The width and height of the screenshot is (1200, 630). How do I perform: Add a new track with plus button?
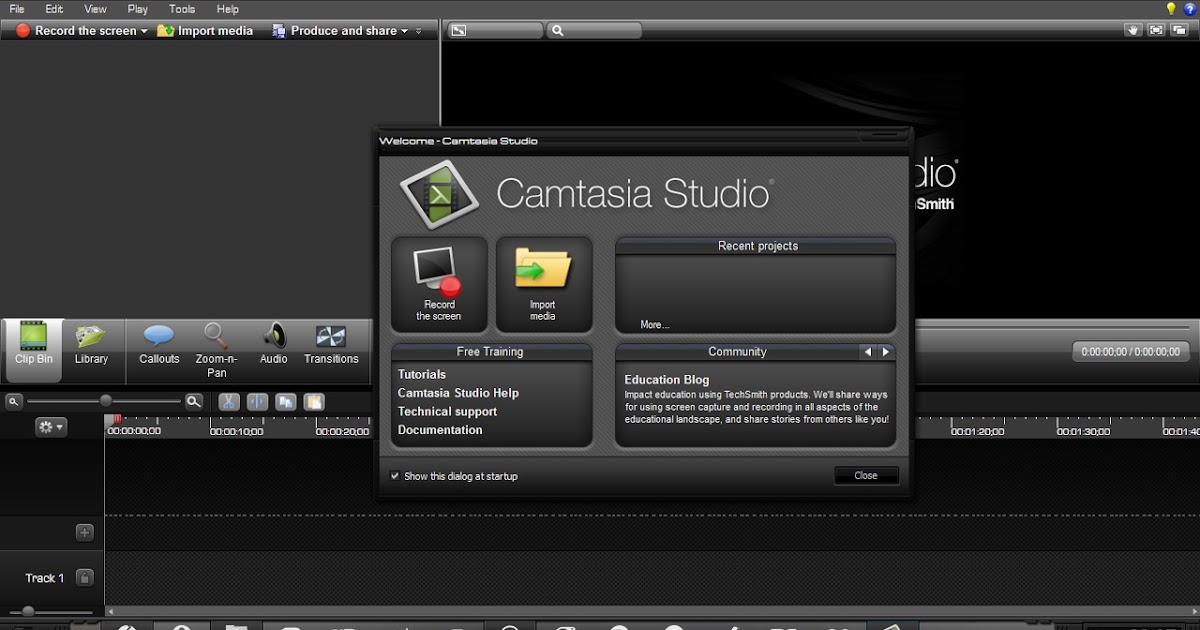85,533
